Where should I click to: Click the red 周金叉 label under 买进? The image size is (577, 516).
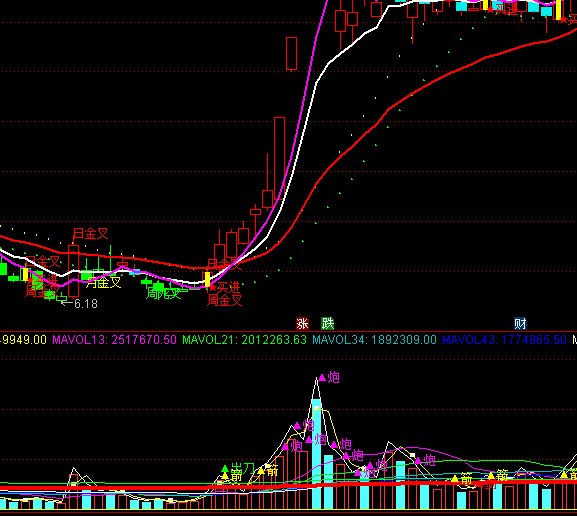click(224, 300)
